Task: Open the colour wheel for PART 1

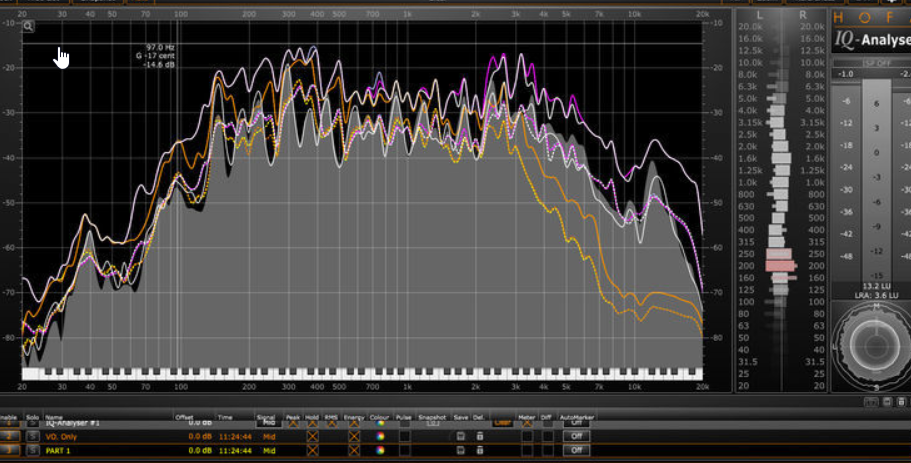Action: coord(380,450)
